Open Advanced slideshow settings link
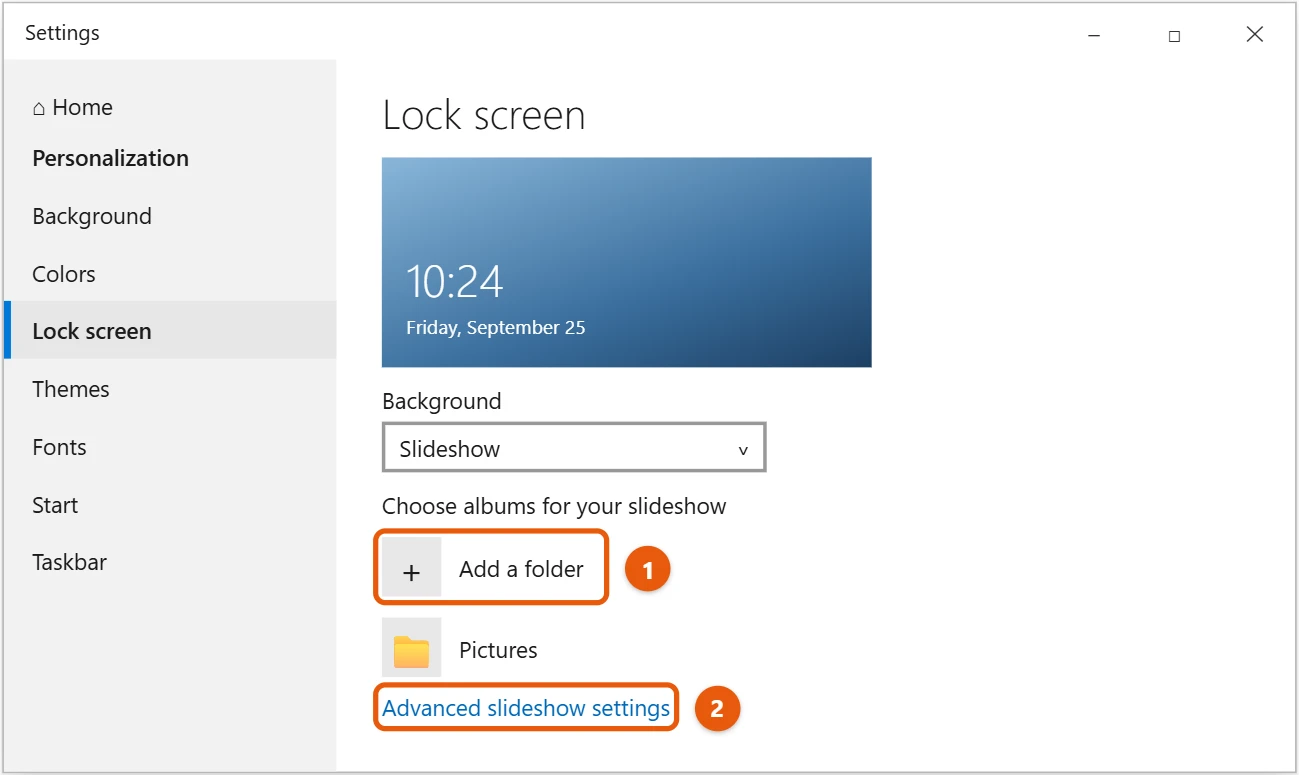Viewport: 1299px width, 775px height. [526, 708]
